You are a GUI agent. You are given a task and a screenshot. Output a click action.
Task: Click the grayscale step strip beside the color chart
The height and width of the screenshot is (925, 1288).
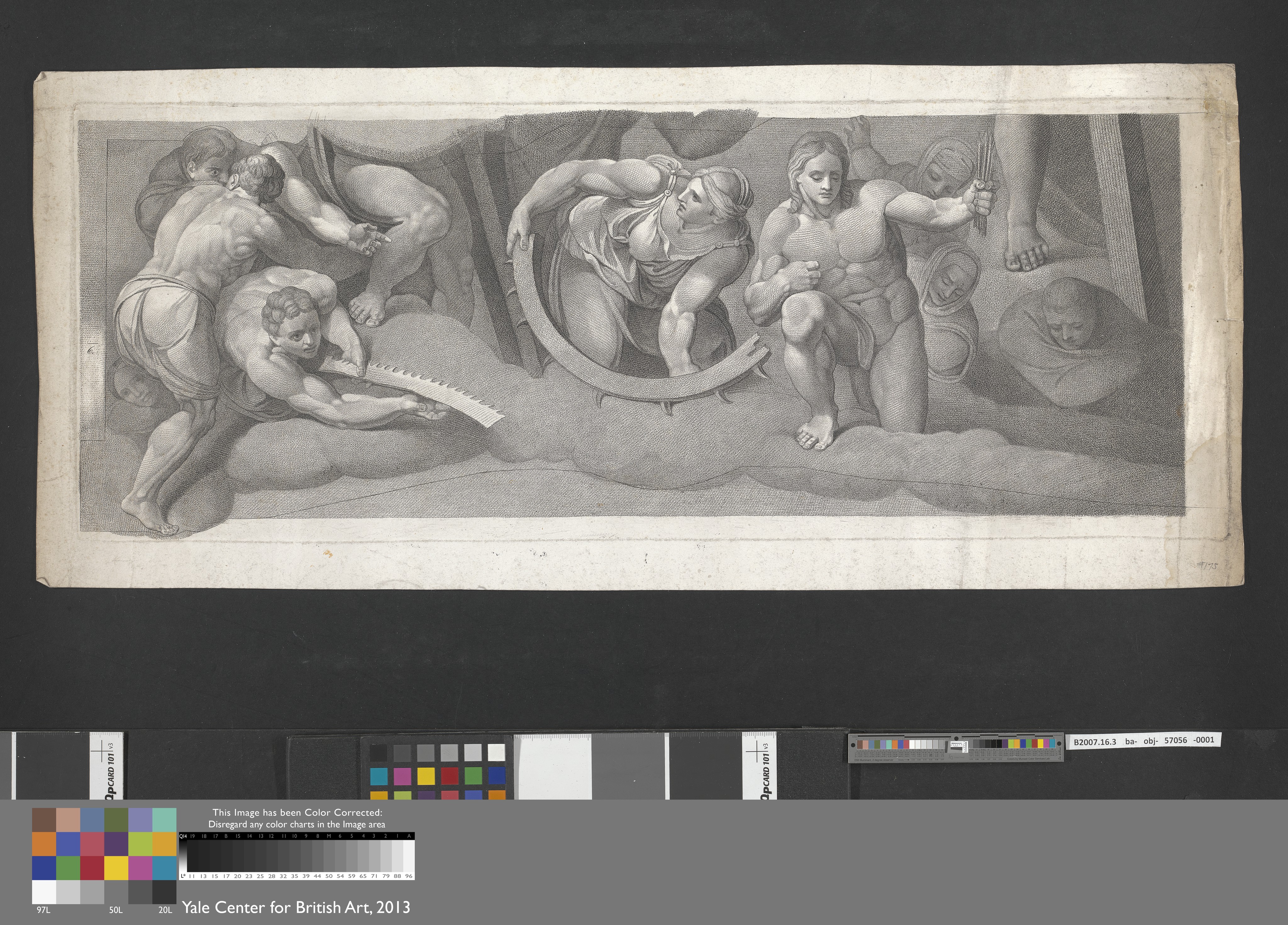(x=297, y=856)
